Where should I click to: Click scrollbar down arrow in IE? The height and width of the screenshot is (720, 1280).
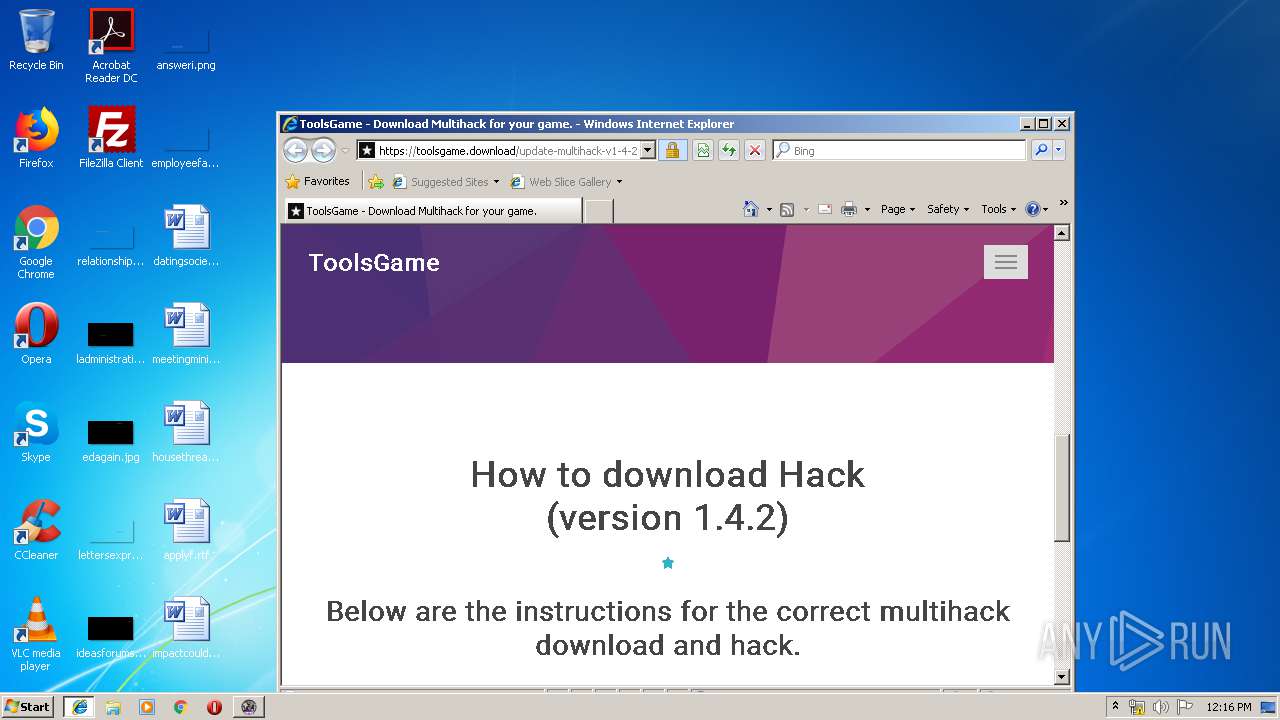coord(1062,677)
